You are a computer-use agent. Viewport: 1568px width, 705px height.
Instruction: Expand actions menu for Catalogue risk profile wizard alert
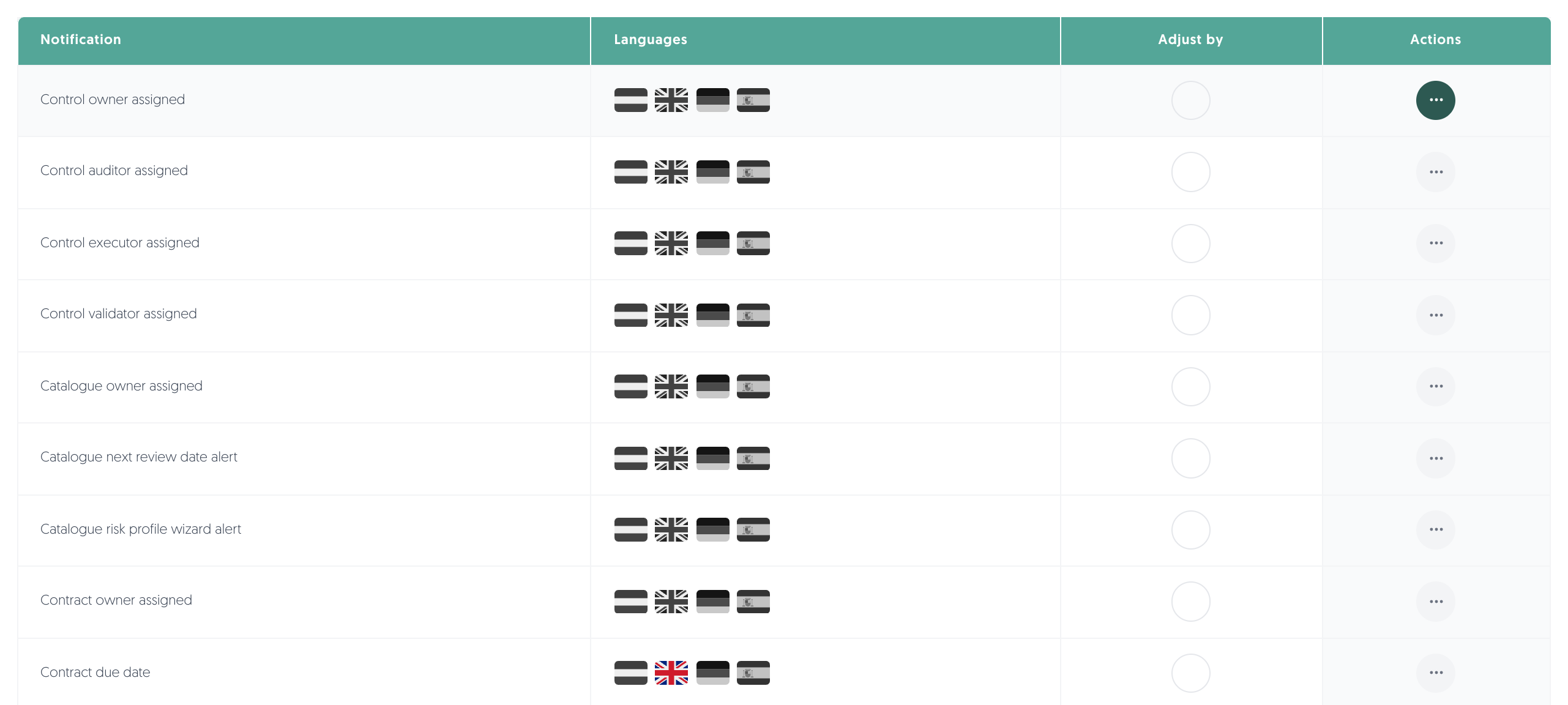point(1435,529)
